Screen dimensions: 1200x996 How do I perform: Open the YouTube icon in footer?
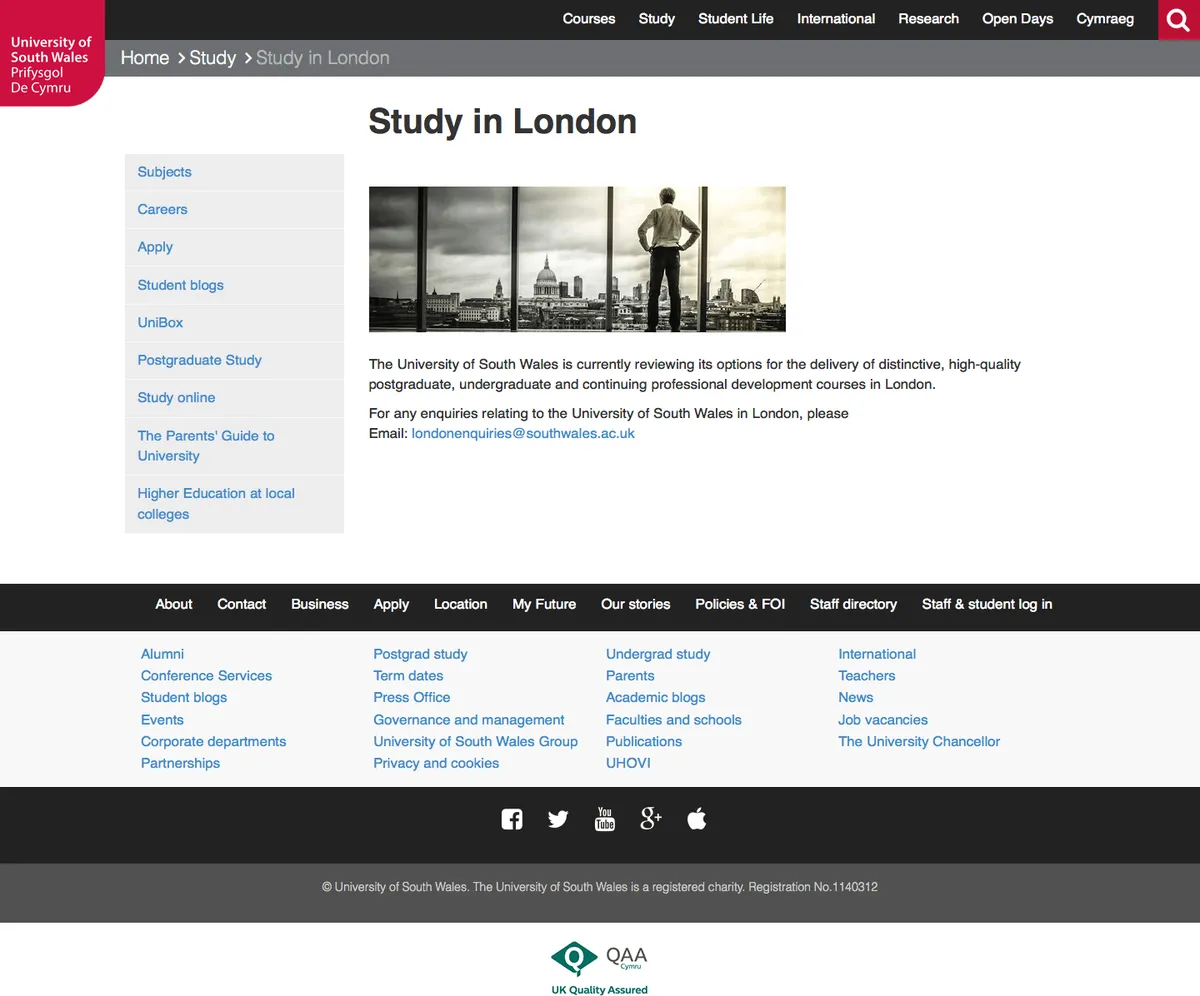pyautogui.click(x=605, y=819)
